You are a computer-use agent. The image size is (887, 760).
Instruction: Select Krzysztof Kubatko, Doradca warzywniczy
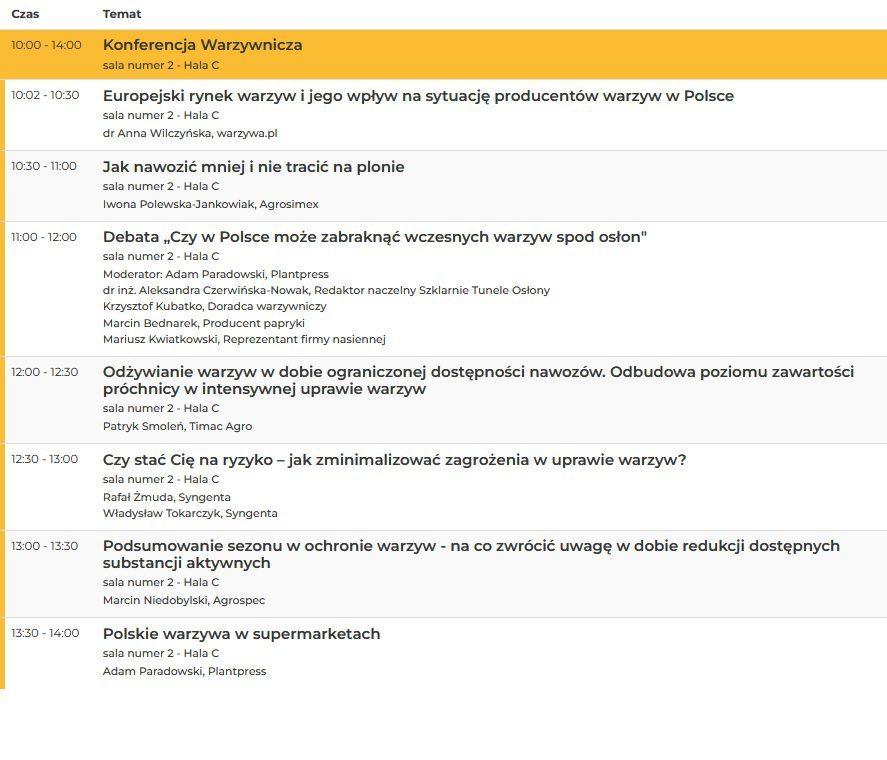pos(214,306)
